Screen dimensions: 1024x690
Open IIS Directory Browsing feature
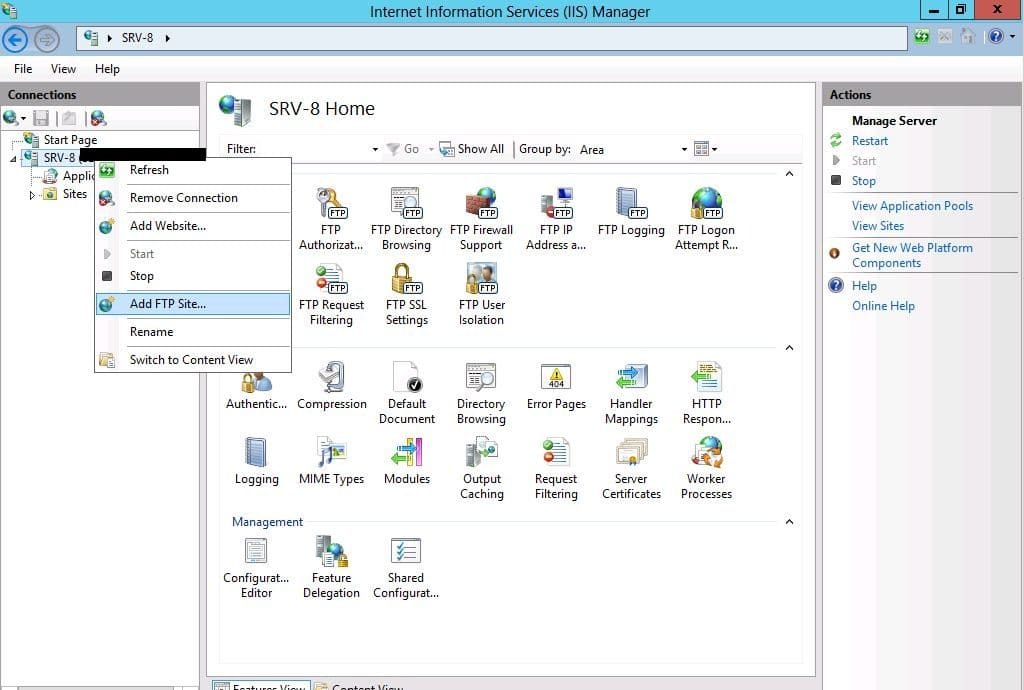[x=481, y=393]
